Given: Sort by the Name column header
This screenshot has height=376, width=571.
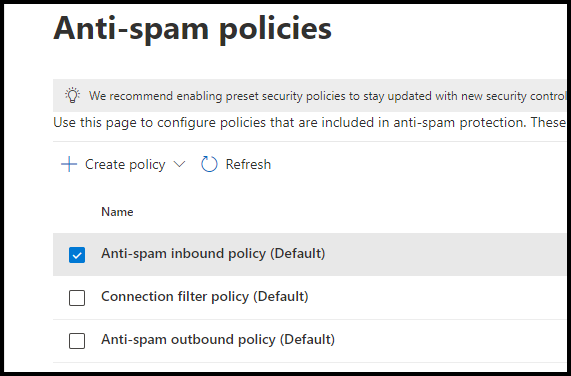Looking at the screenshot, I should pyautogui.click(x=117, y=212).
